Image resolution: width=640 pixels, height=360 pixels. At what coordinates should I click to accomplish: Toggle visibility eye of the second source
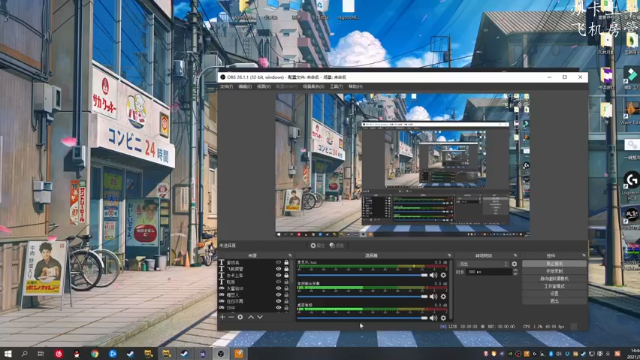tap(278, 269)
